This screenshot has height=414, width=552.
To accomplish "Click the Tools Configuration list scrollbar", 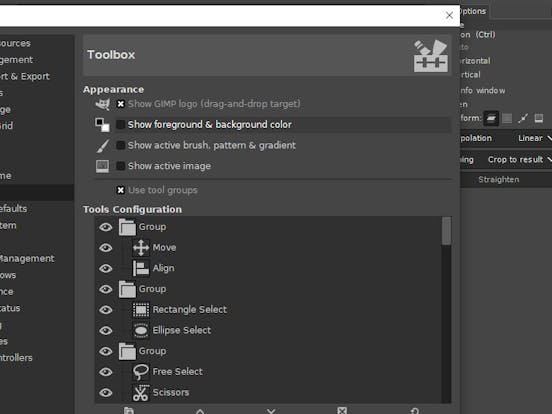I will click(x=446, y=231).
